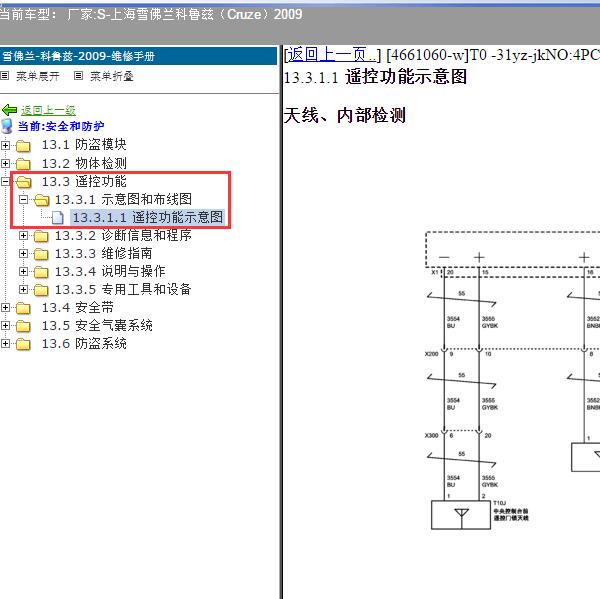
Task: Select tree item 13.1 防盗模块
Action: pos(84,145)
